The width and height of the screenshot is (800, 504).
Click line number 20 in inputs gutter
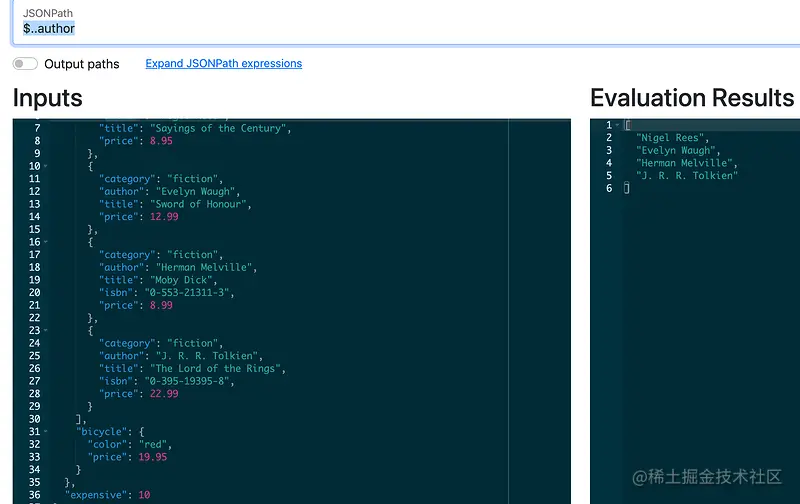tap(34, 293)
